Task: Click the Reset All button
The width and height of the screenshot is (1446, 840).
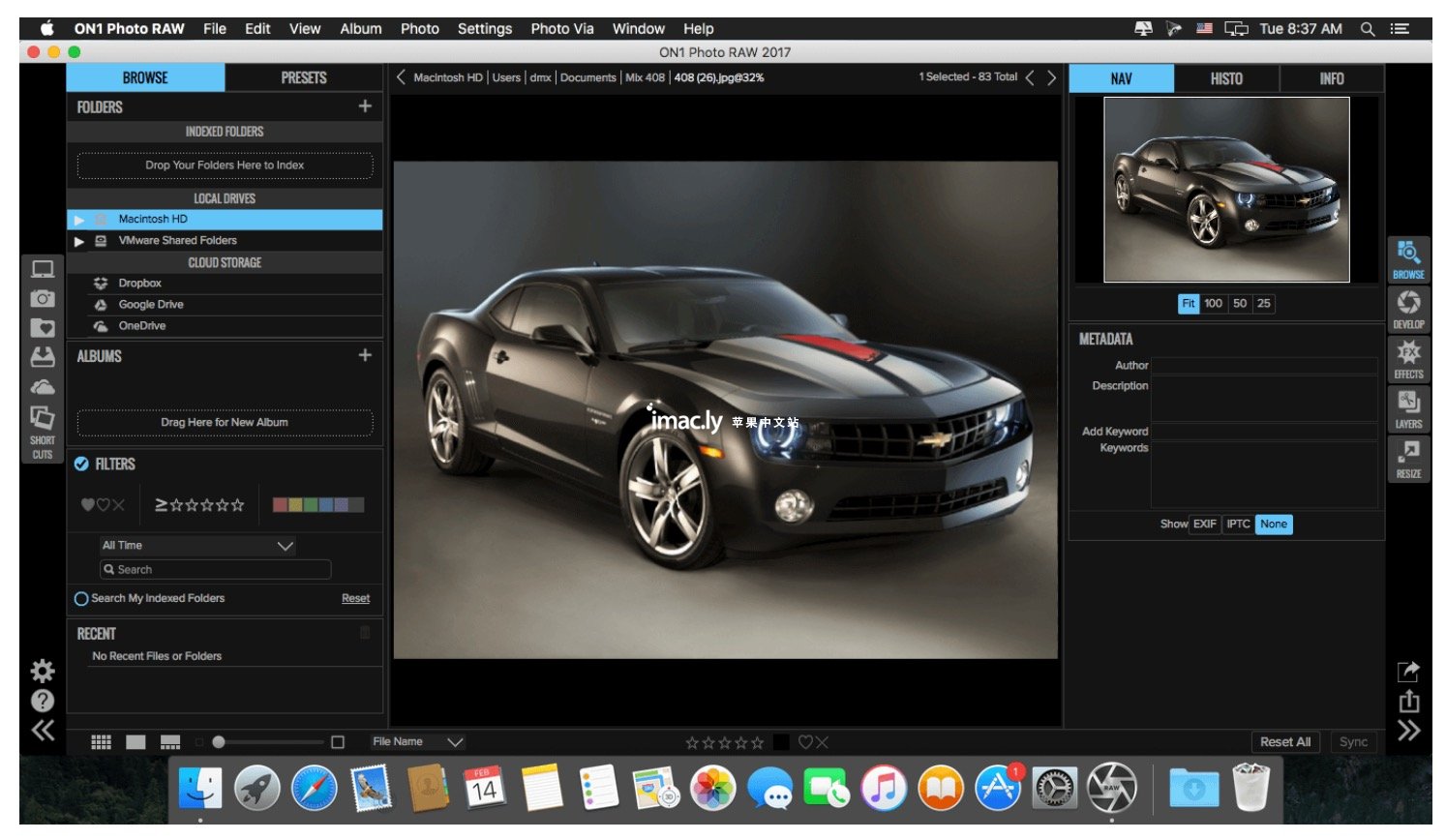Action: 1284,742
